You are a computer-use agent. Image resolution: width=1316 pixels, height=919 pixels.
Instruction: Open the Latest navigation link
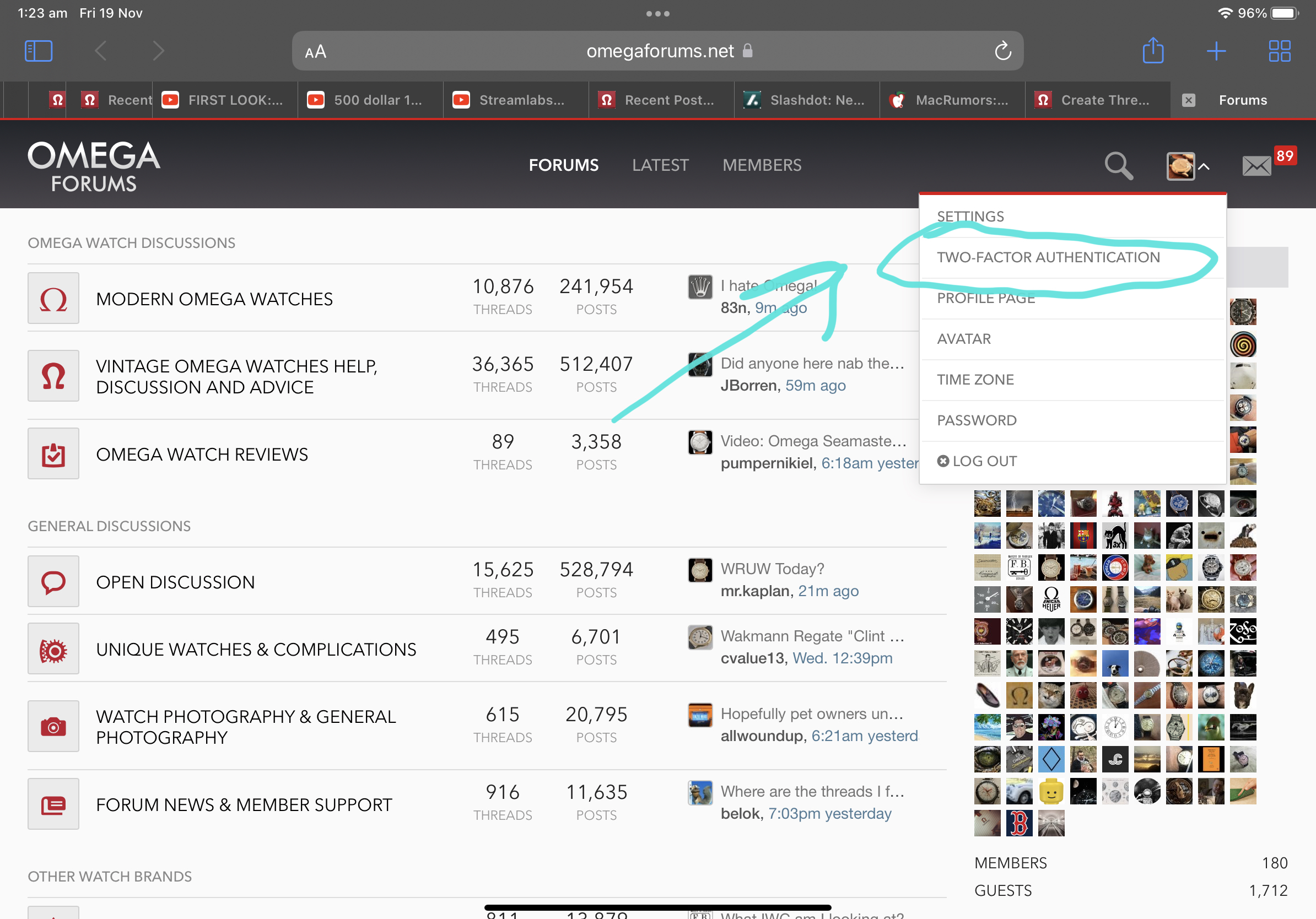660,165
